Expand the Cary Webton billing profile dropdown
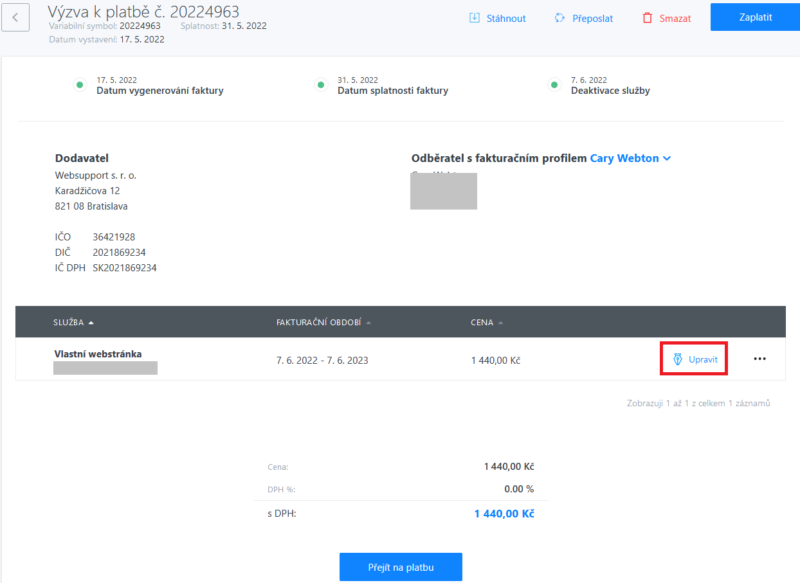The image size is (800, 583). point(630,158)
